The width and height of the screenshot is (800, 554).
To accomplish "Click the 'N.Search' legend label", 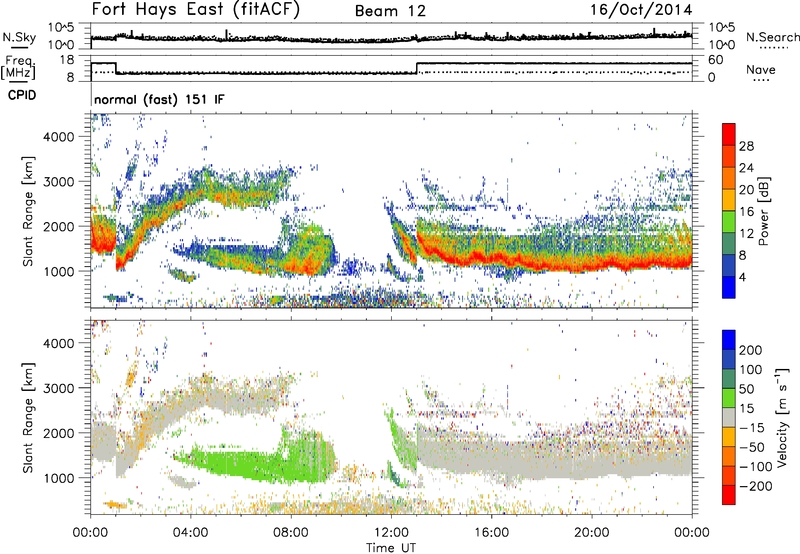I will (772, 37).
